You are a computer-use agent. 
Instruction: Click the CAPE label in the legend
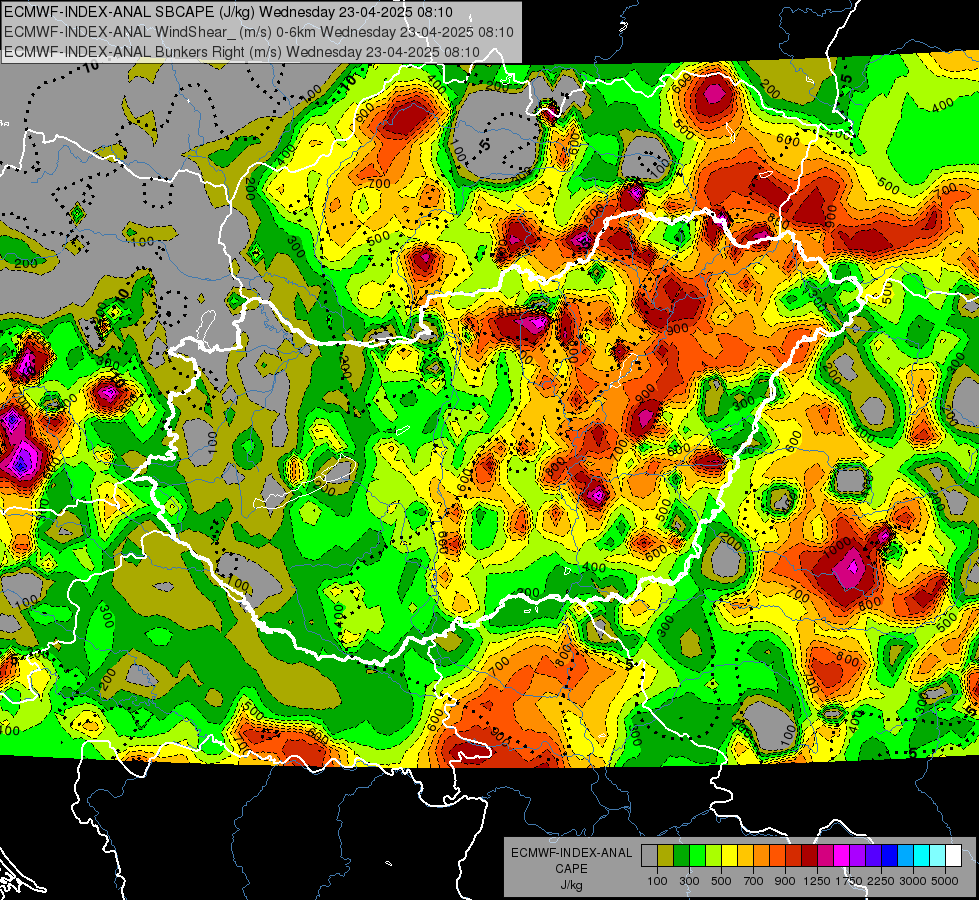[571, 869]
